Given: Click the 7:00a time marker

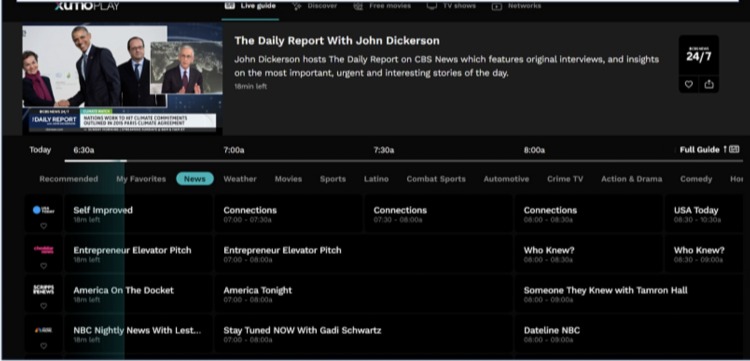Looking at the screenshot, I should pos(233,150).
